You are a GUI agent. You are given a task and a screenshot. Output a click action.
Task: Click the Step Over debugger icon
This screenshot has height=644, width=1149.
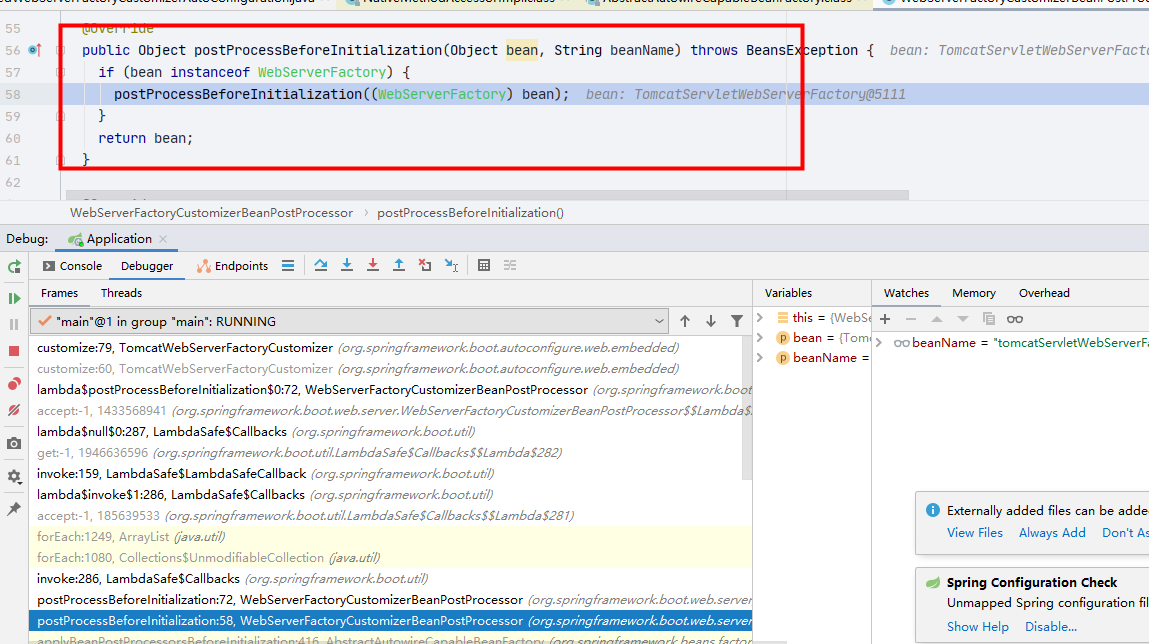pos(321,266)
